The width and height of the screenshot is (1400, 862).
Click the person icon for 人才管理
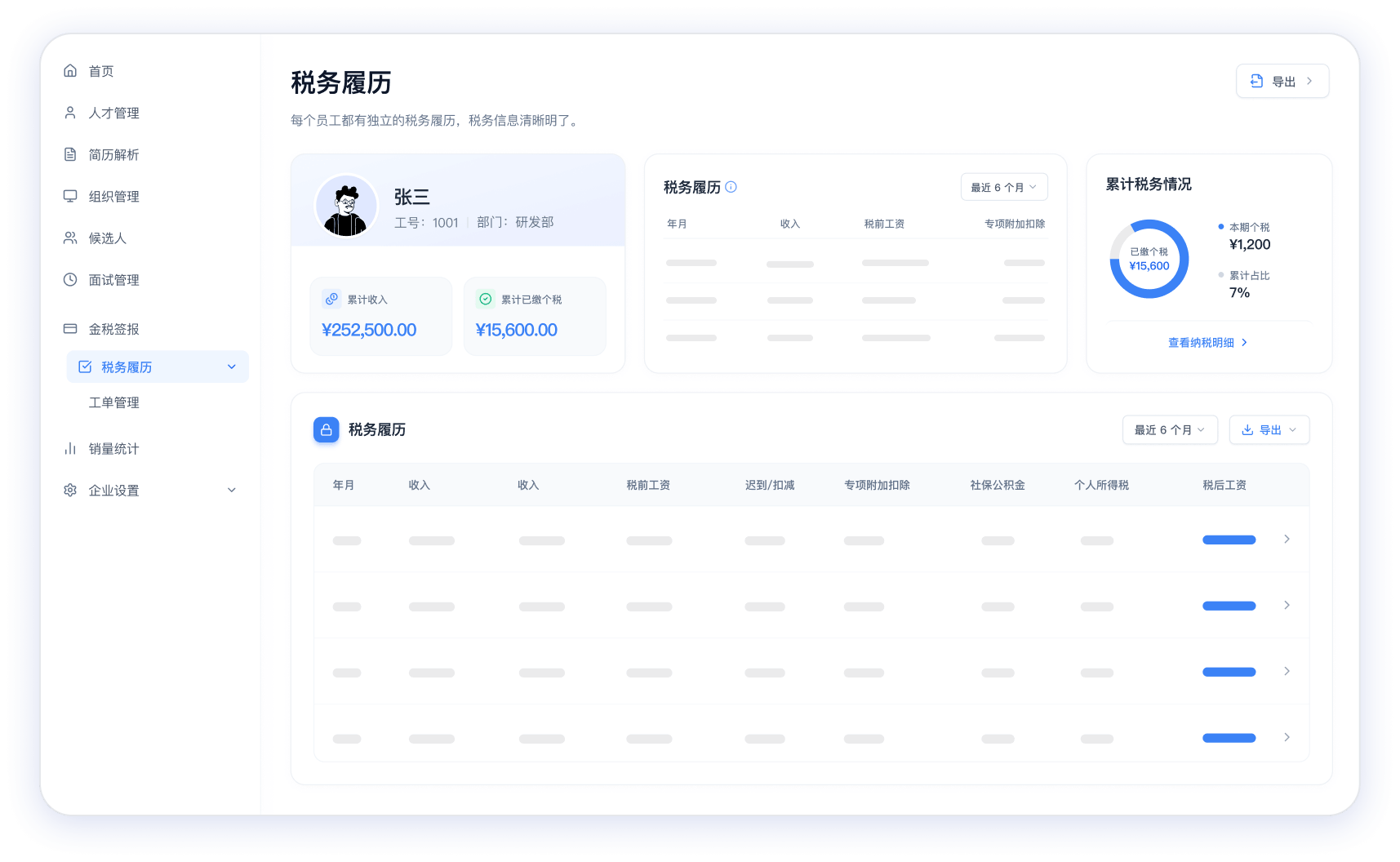click(x=70, y=113)
